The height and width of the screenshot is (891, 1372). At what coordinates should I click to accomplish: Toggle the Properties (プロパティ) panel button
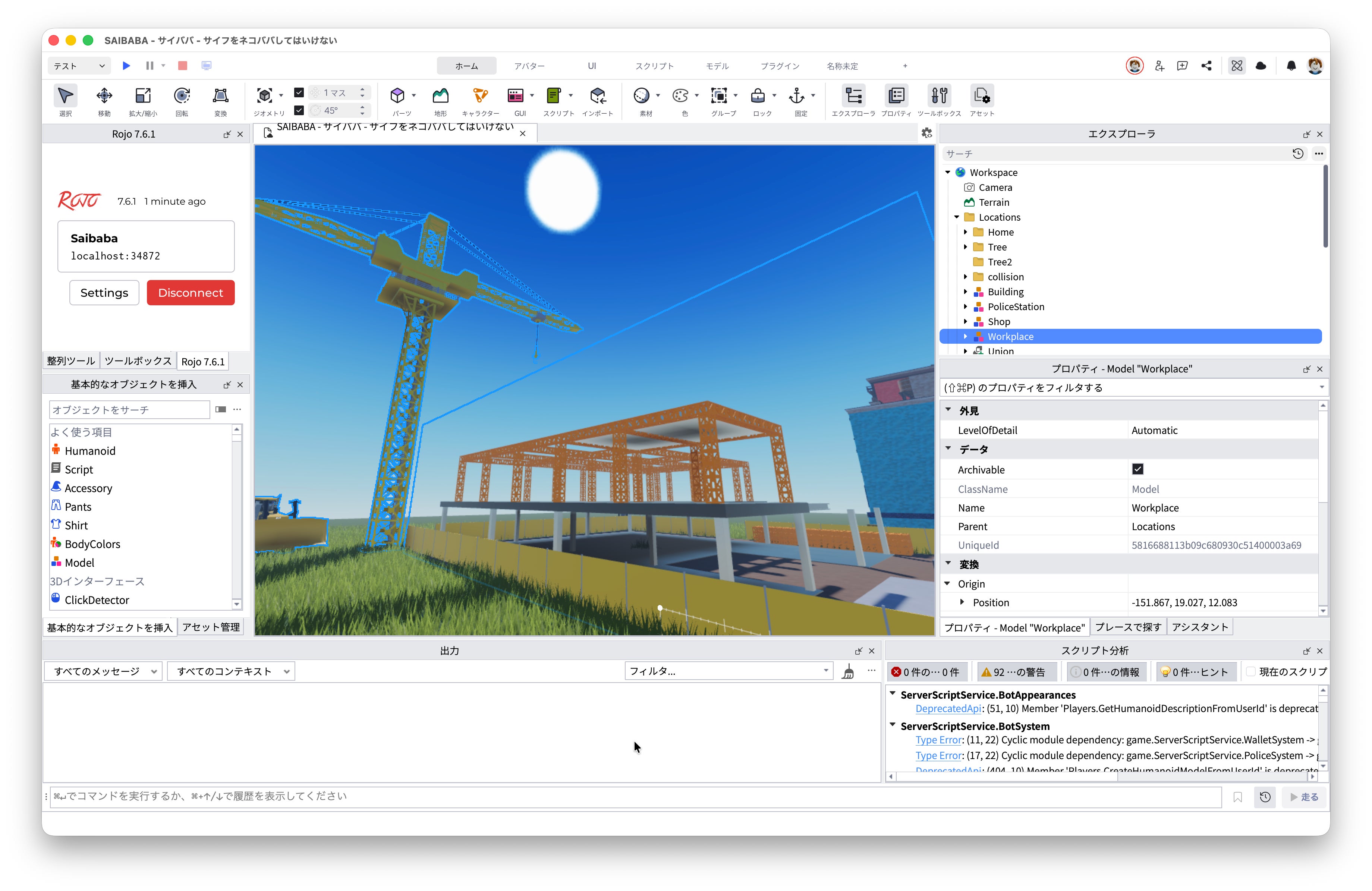coord(896,101)
